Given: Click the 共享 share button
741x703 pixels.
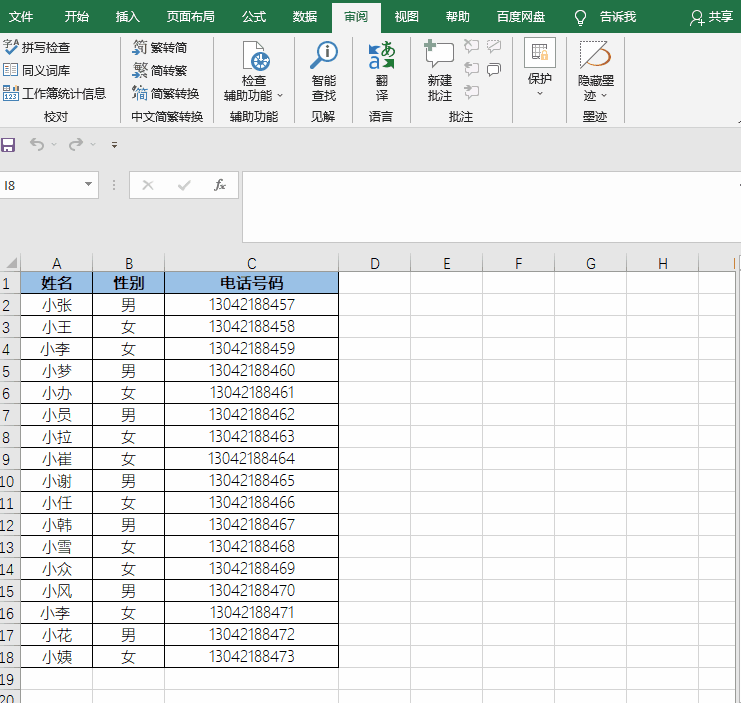Looking at the screenshot, I should [x=711, y=17].
